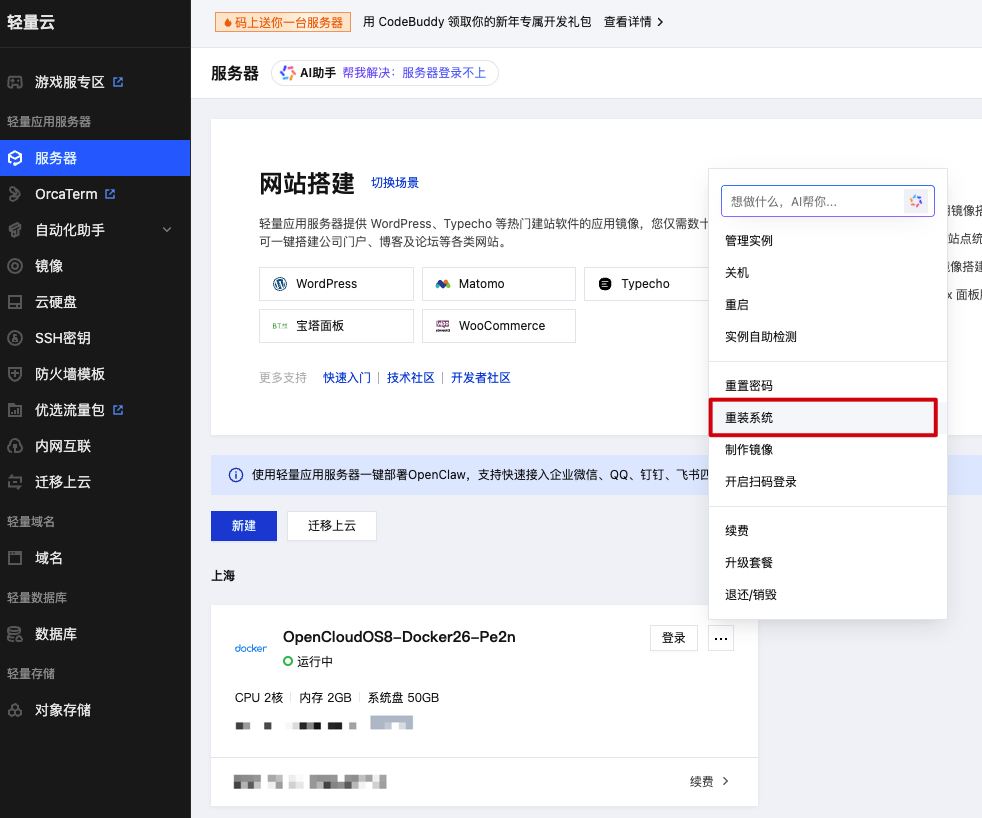Click the 宝塔面板 template button

point(336,326)
